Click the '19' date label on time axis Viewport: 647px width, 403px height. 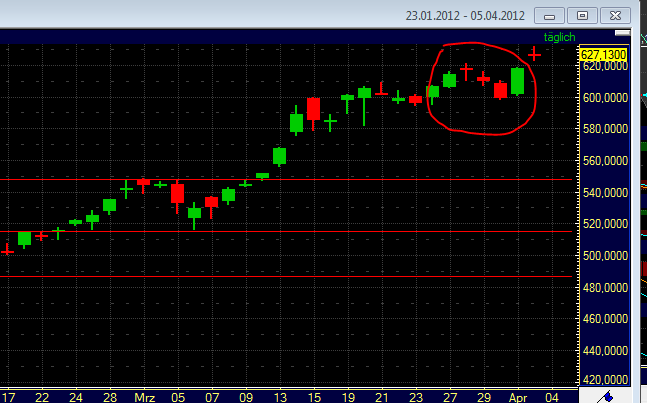pos(348,398)
